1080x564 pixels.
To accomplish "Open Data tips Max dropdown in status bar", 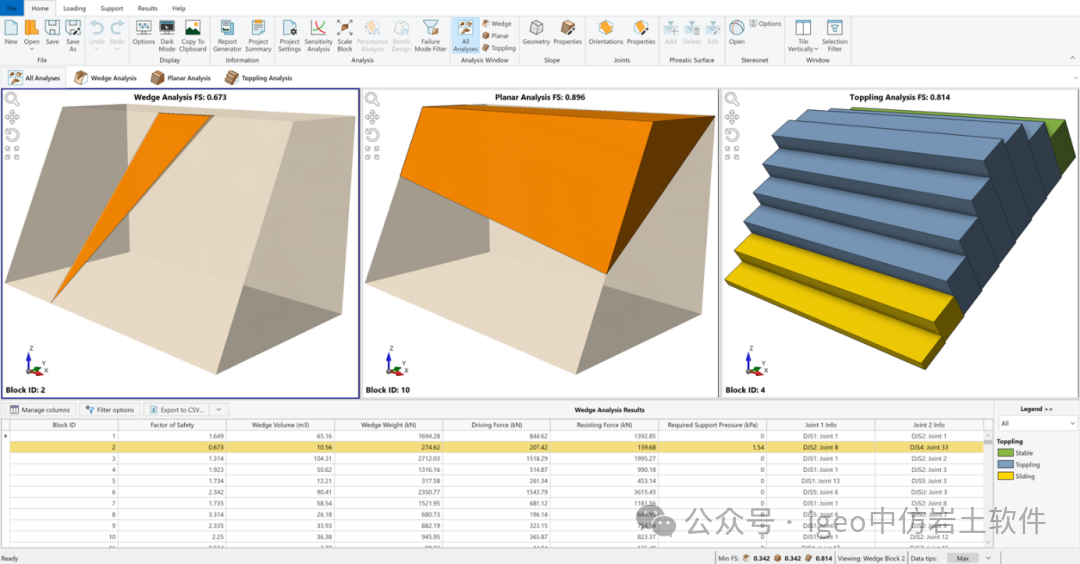I will point(970,558).
